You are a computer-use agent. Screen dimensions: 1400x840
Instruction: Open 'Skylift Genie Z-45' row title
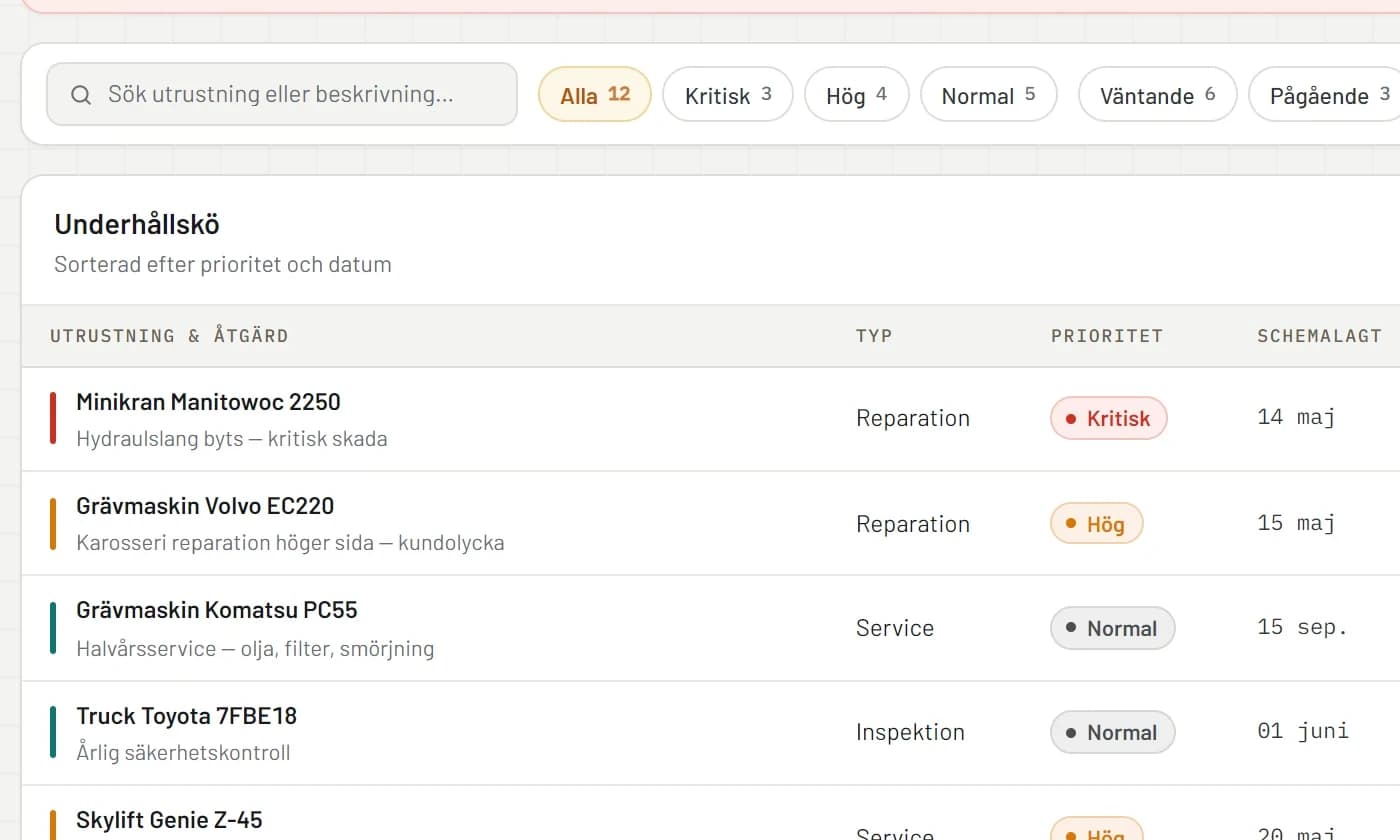[x=169, y=820]
